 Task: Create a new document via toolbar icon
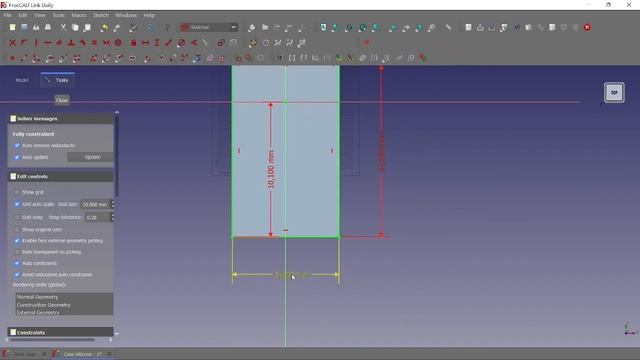[x=13, y=27]
